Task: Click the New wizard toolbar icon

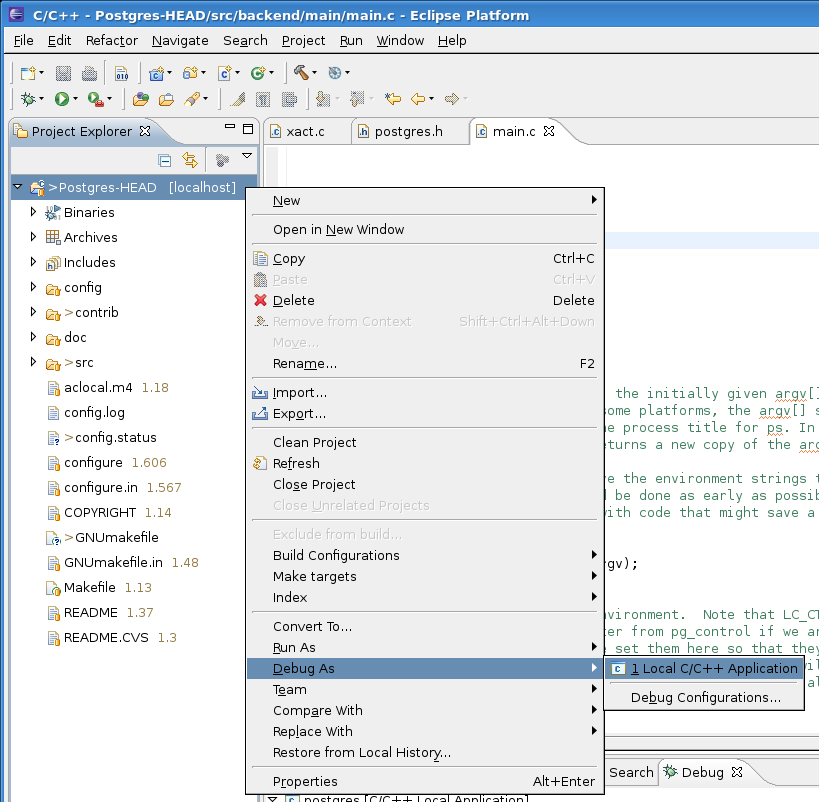Action: 28,73
